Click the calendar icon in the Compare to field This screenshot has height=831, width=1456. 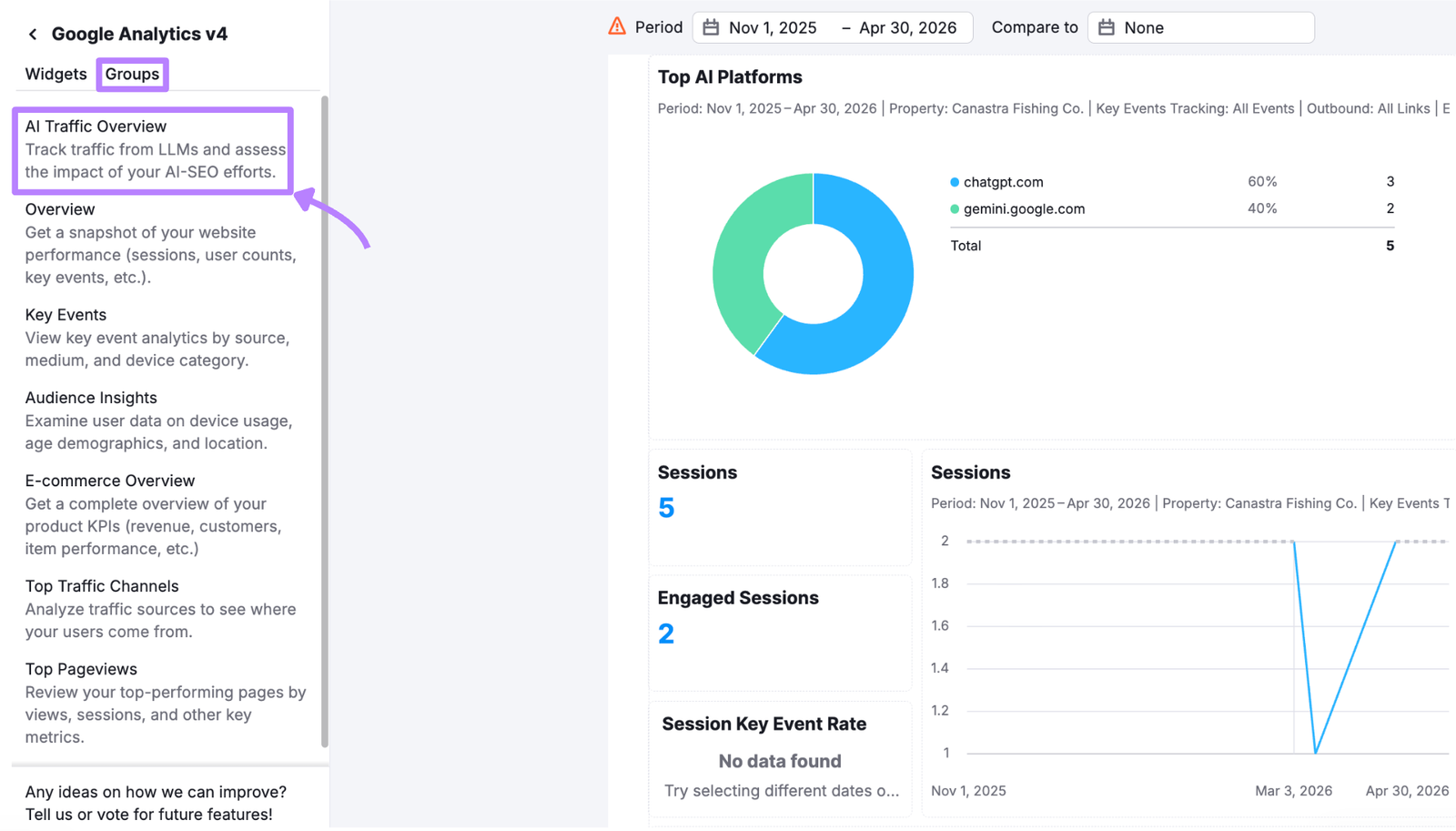(1106, 27)
